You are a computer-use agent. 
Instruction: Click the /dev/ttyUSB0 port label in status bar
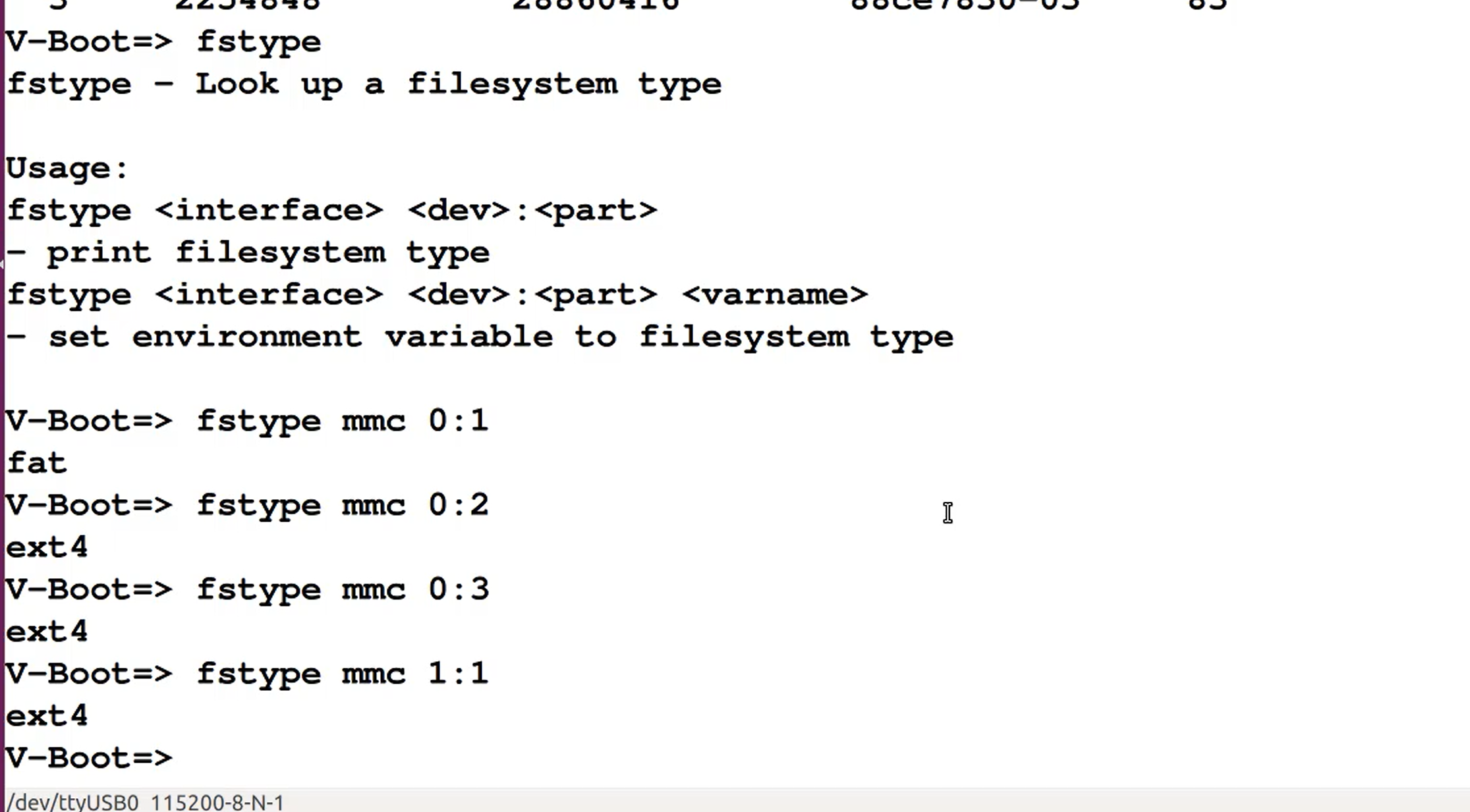[73, 802]
